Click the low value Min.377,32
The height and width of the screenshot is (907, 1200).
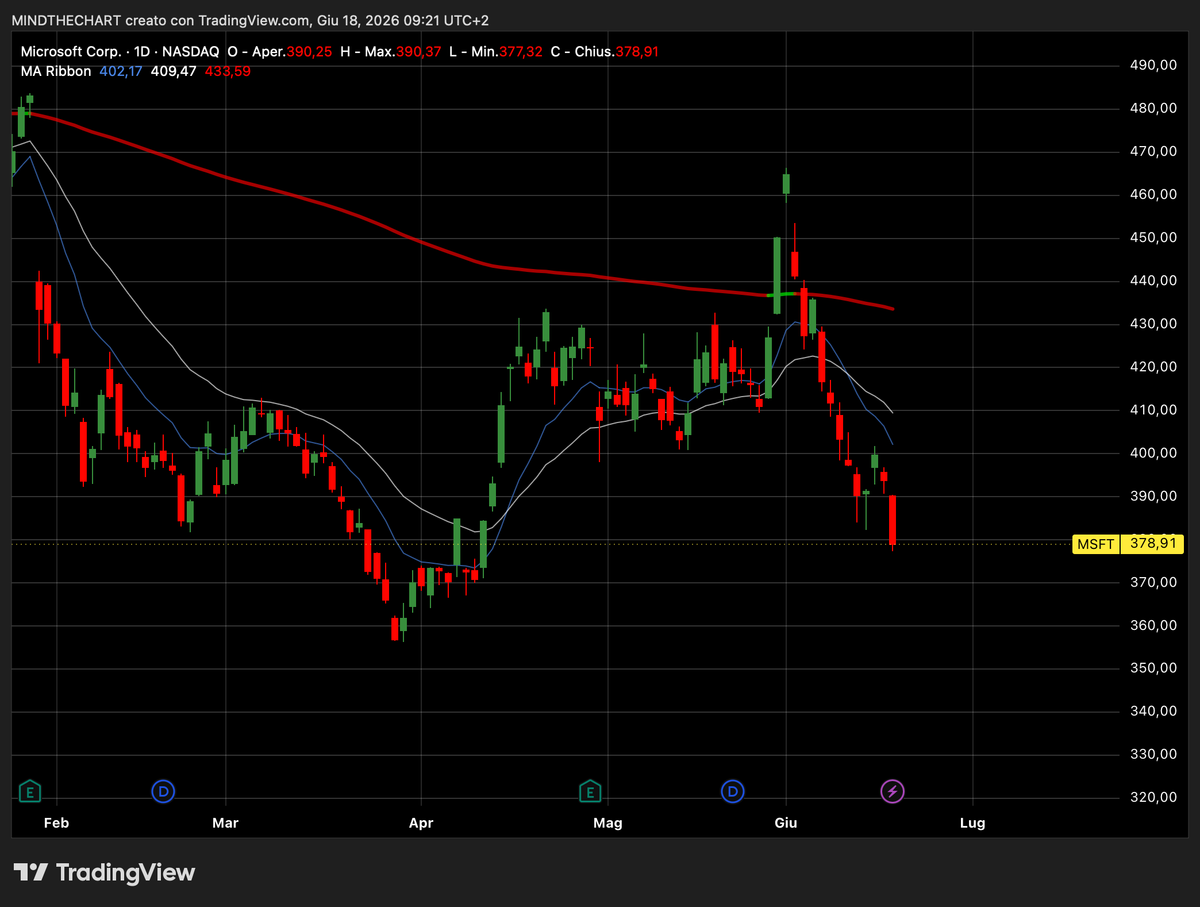[x=507, y=52]
